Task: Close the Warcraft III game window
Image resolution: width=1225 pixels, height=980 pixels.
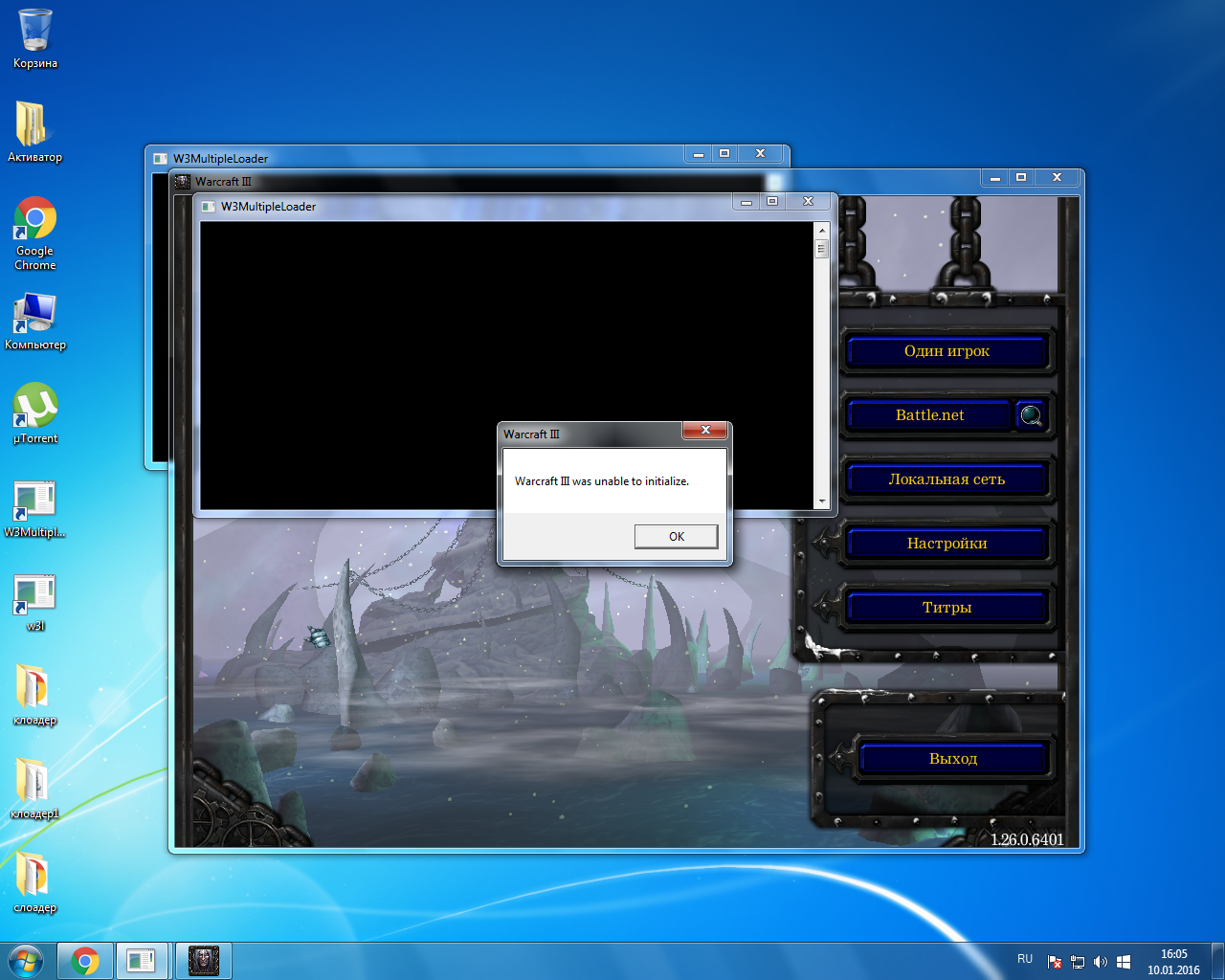Action: click(x=1057, y=178)
